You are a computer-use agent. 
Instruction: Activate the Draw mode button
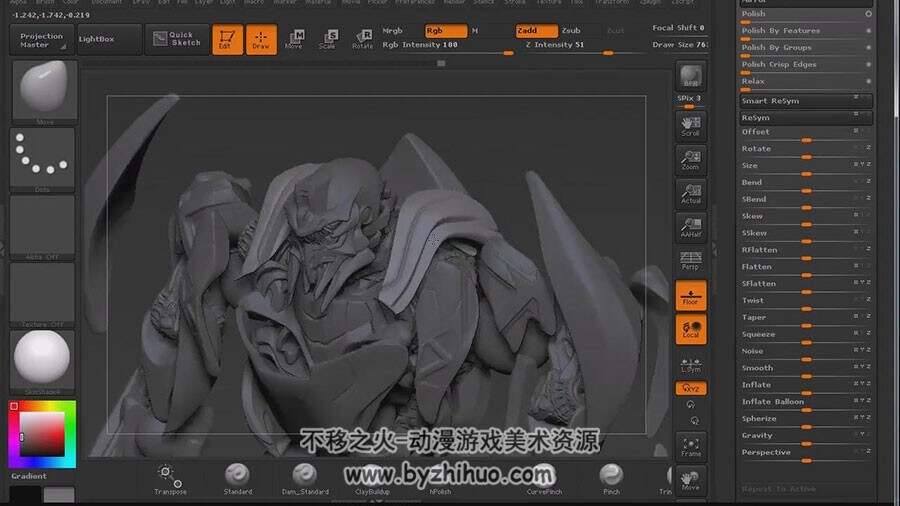(261, 40)
